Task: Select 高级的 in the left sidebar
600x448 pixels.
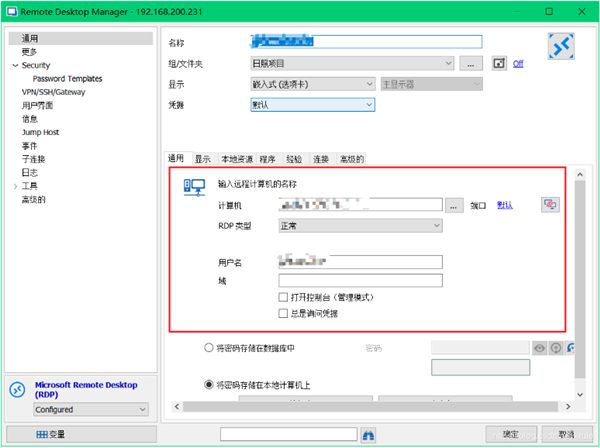Action: pos(33,199)
